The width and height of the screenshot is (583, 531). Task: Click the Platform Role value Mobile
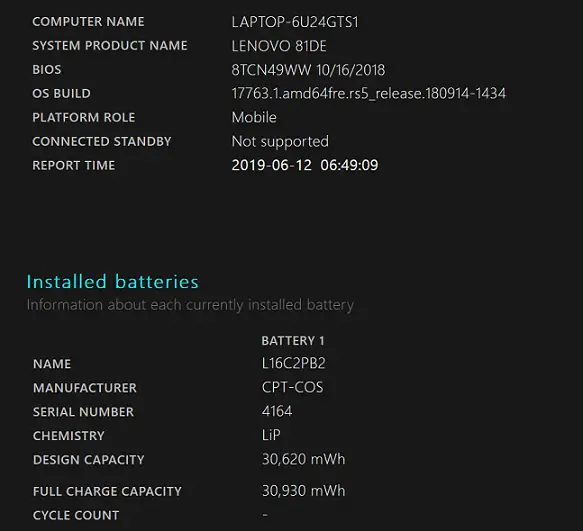click(x=254, y=118)
